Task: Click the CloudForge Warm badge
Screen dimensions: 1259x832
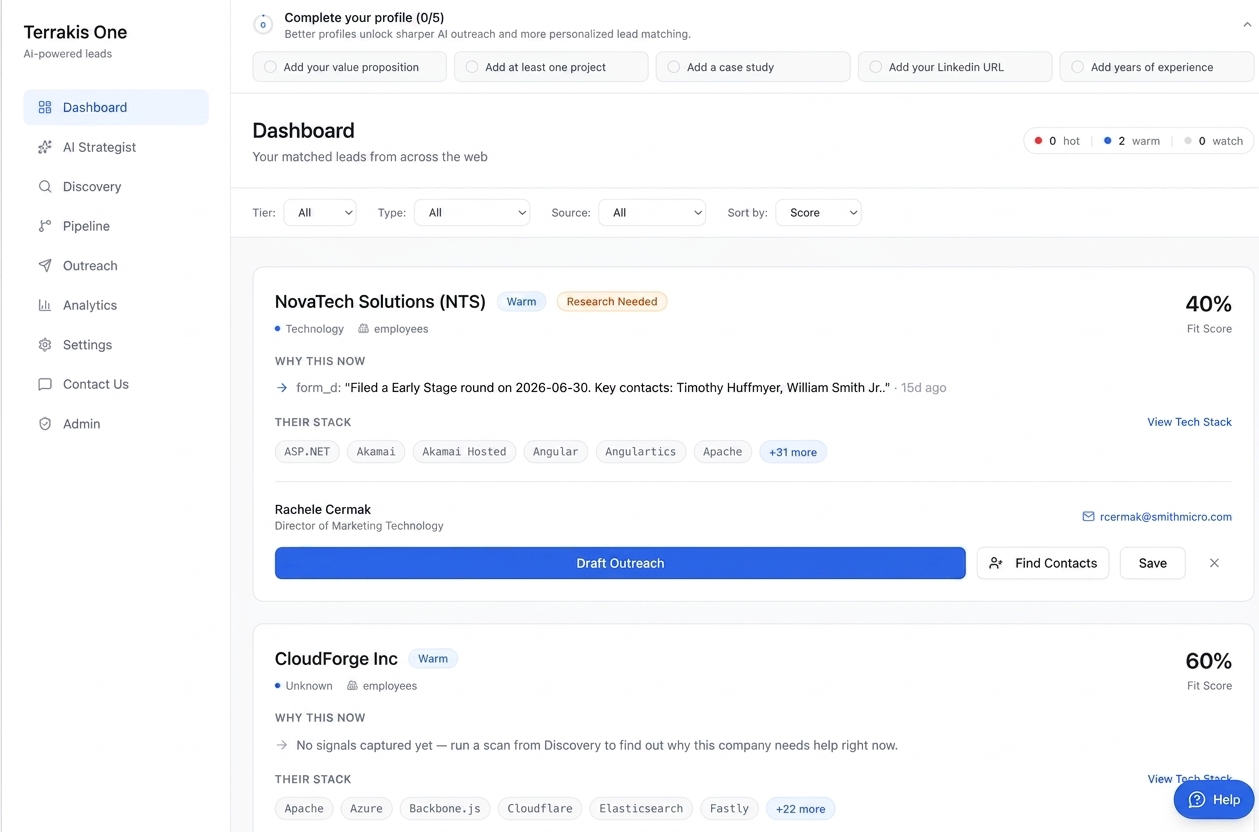Action: pos(433,658)
